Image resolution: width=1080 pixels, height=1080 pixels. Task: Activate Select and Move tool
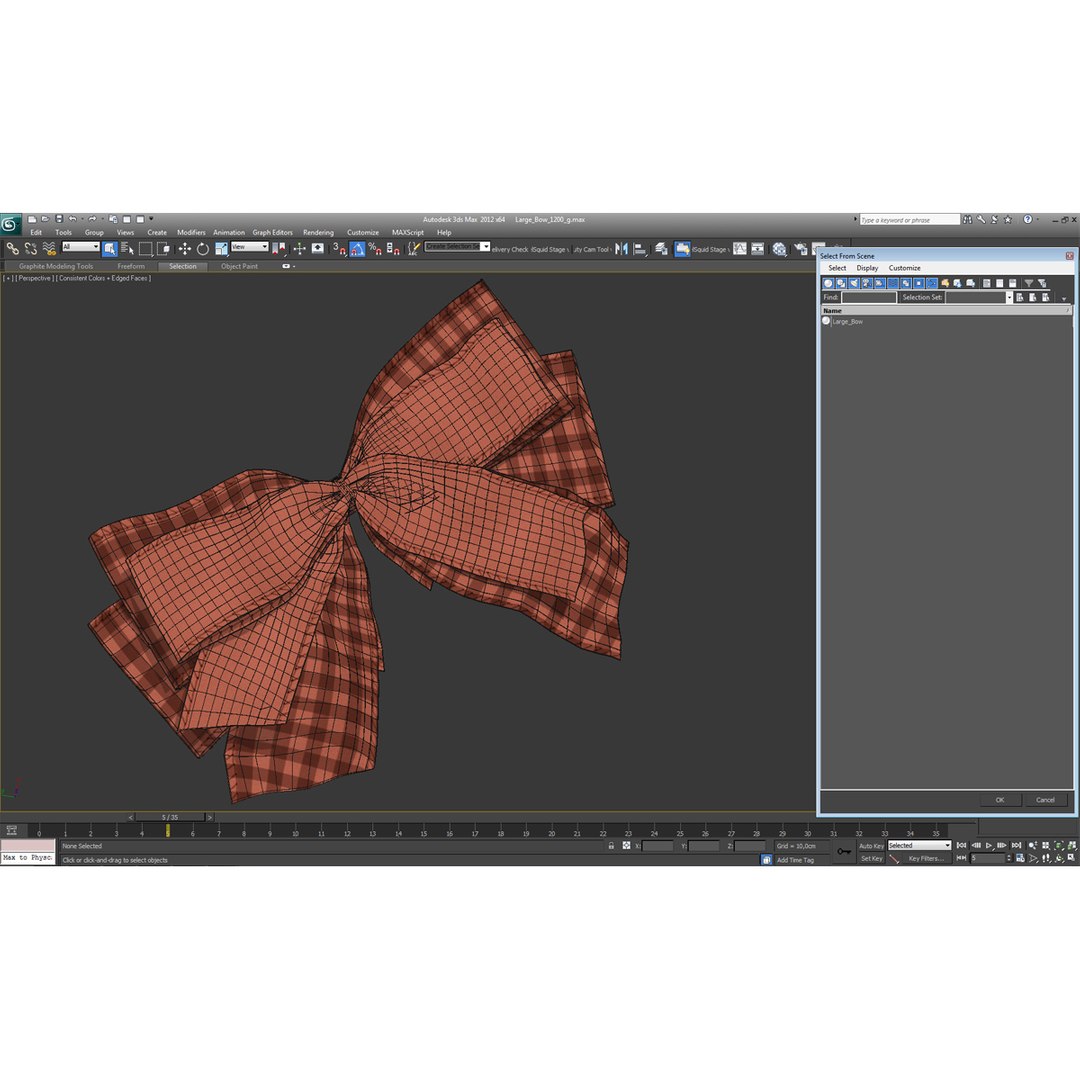tap(185, 249)
